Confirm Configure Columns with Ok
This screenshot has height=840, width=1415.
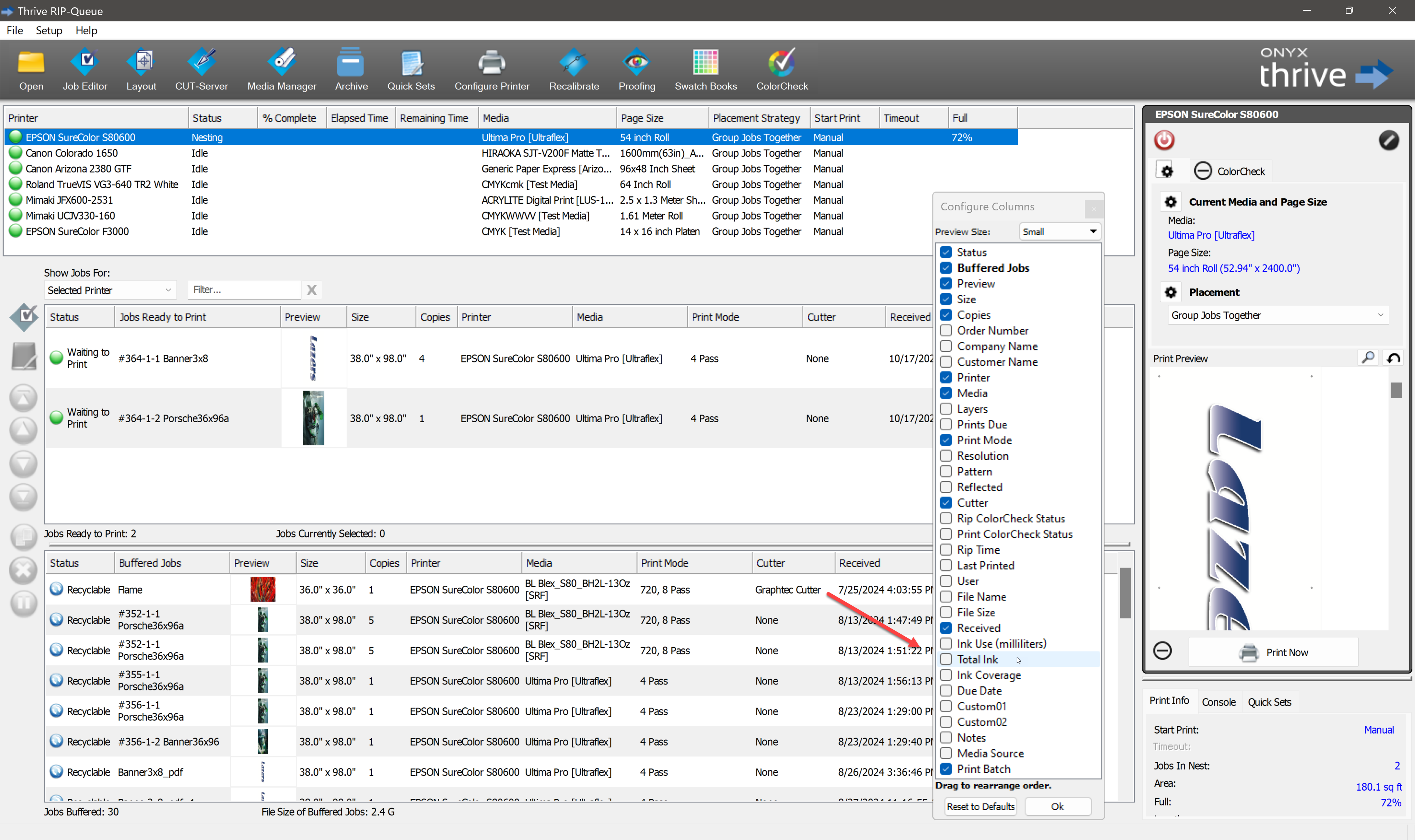(x=1057, y=806)
